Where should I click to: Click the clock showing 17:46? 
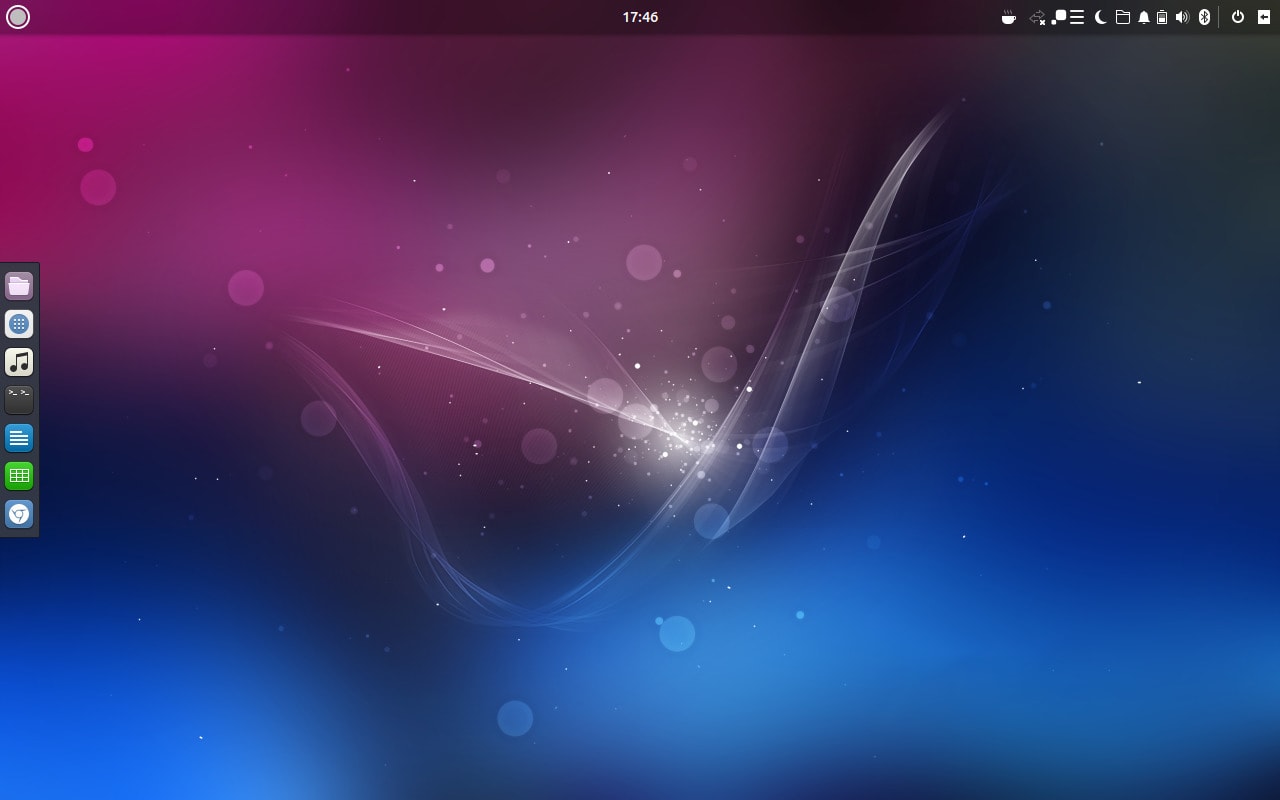(x=640, y=17)
